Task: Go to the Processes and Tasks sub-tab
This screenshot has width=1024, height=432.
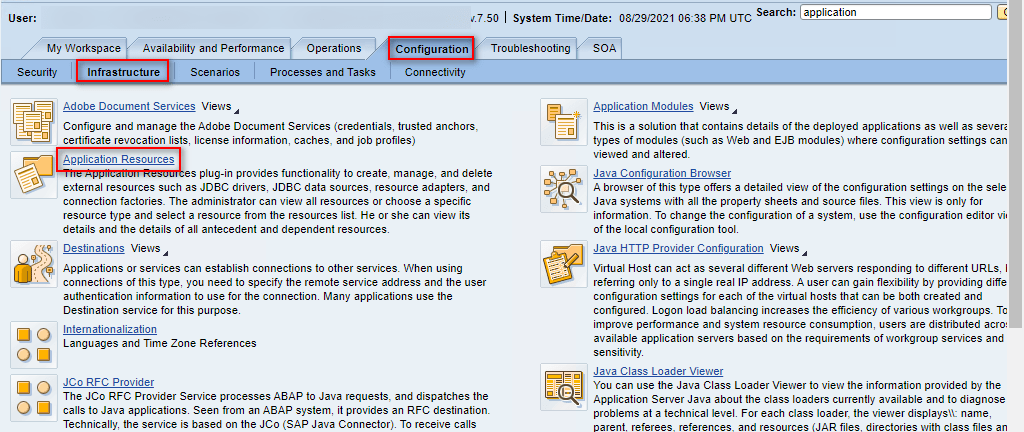Action: [x=322, y=72]
